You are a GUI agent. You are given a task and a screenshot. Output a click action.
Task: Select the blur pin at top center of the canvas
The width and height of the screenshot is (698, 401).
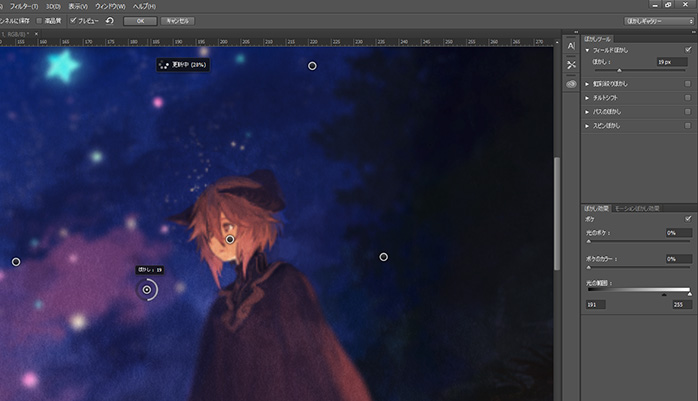(312, 66)
